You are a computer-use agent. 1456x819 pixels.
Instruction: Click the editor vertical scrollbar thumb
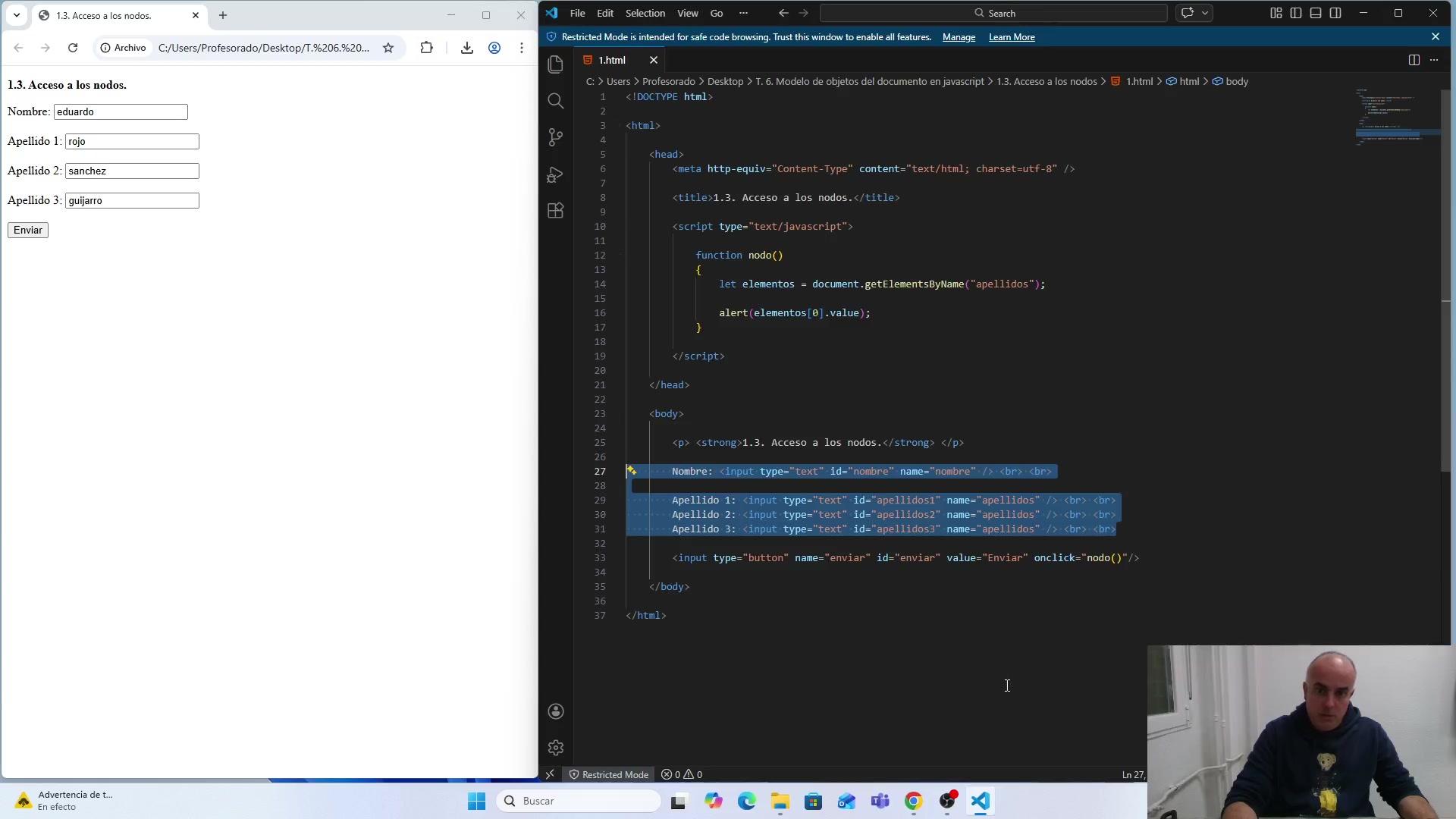click(x=1447, y=281)
